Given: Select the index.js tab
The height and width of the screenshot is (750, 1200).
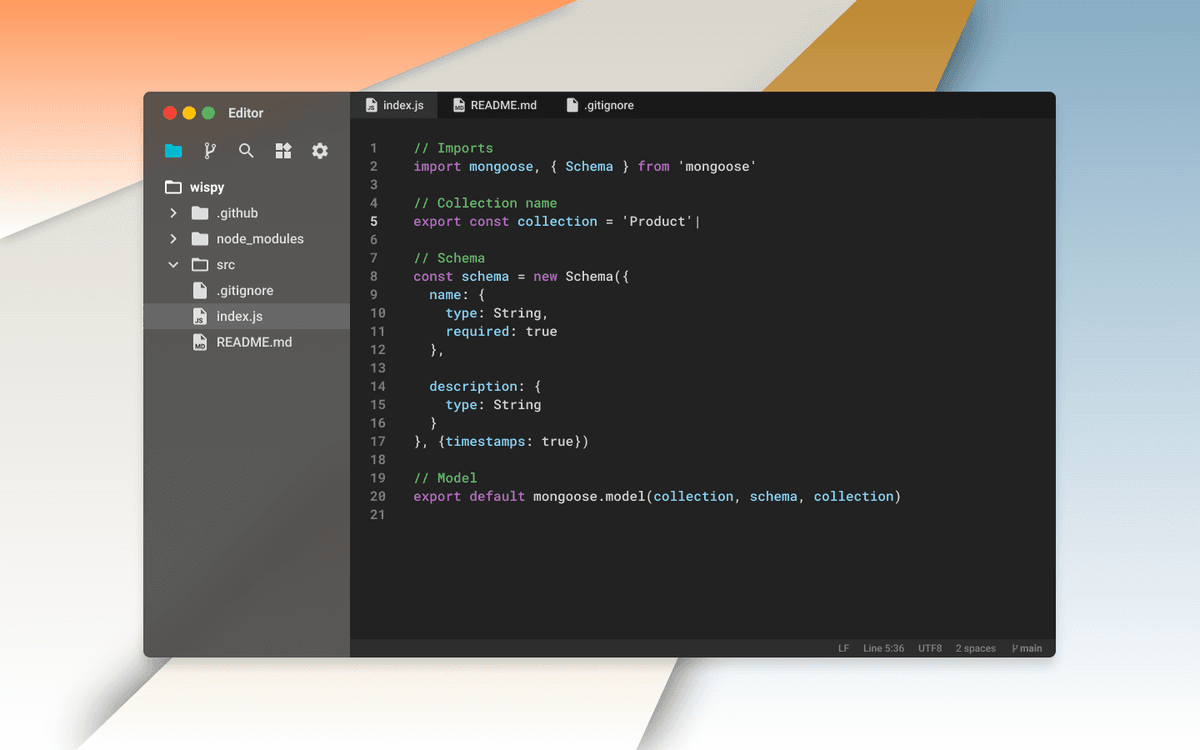Looking at the screenshot, I should 394,105.
